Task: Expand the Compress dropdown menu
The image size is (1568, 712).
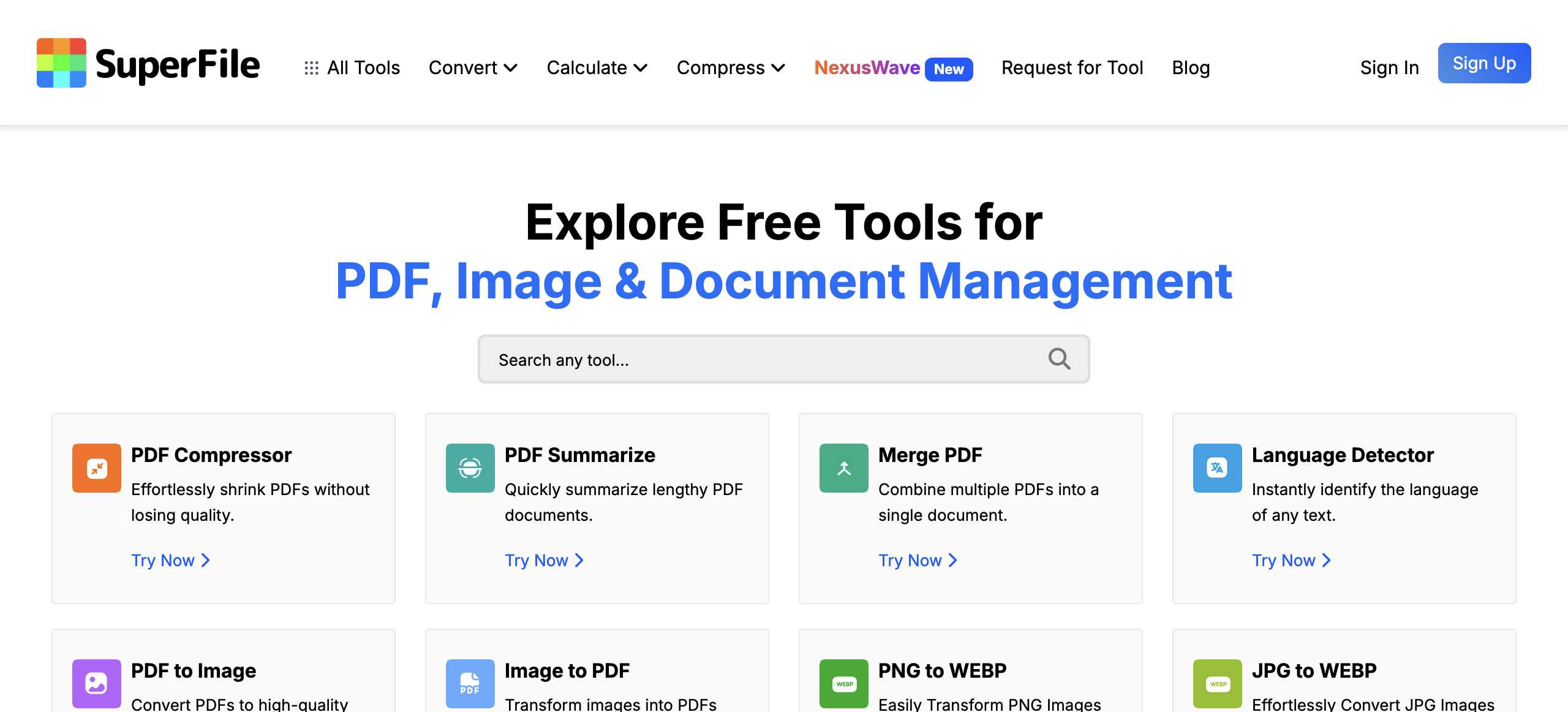Action: [730, 67]
